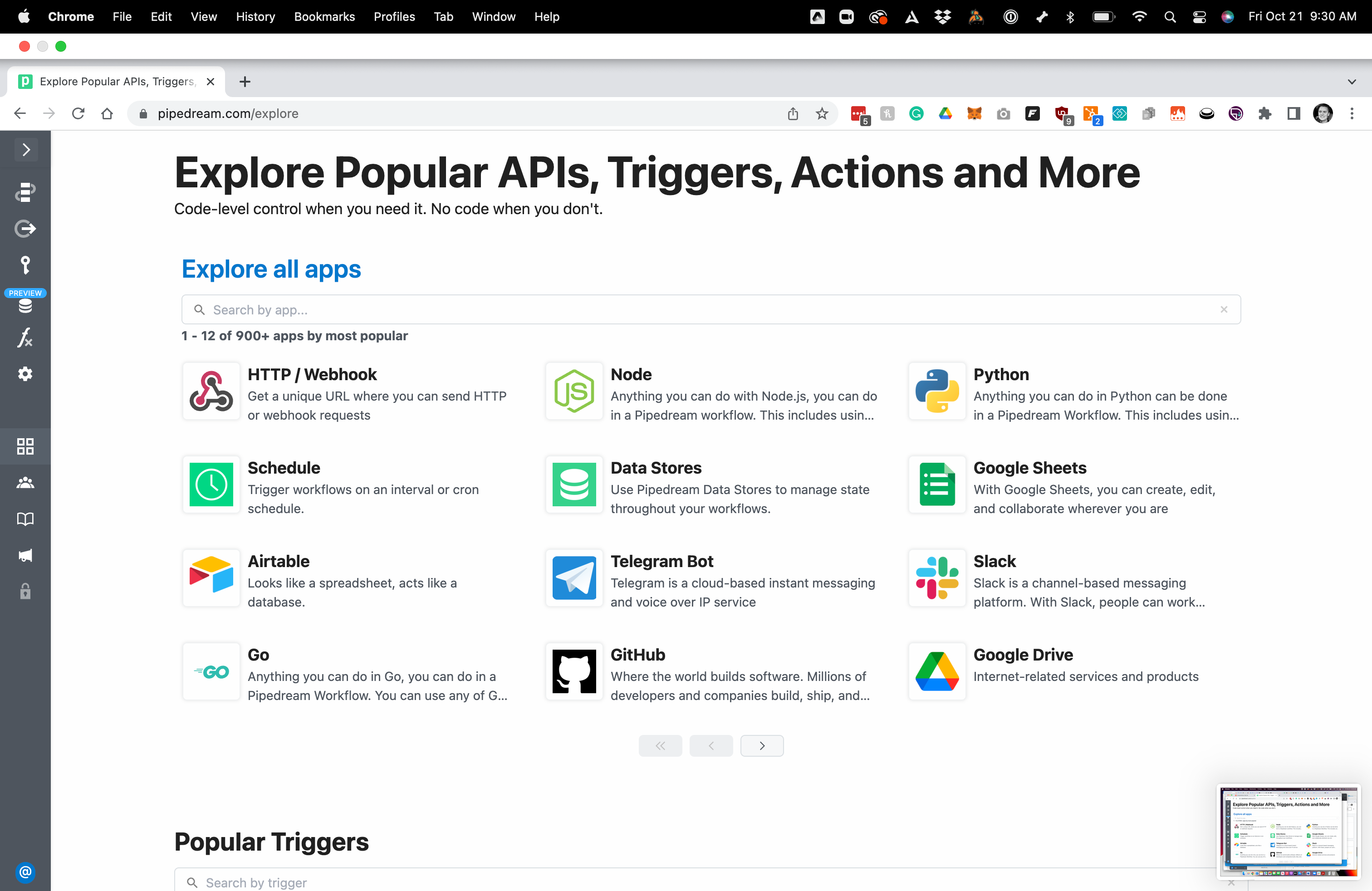This screenshot has height=891, width=1372.
Task: Open the History menu in menu bar
Action: [255, 16]
